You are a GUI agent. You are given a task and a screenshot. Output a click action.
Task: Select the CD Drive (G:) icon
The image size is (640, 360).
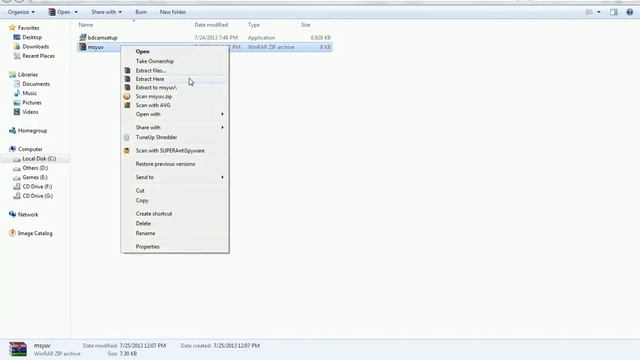pyautogui.click(x=17, y=196)
